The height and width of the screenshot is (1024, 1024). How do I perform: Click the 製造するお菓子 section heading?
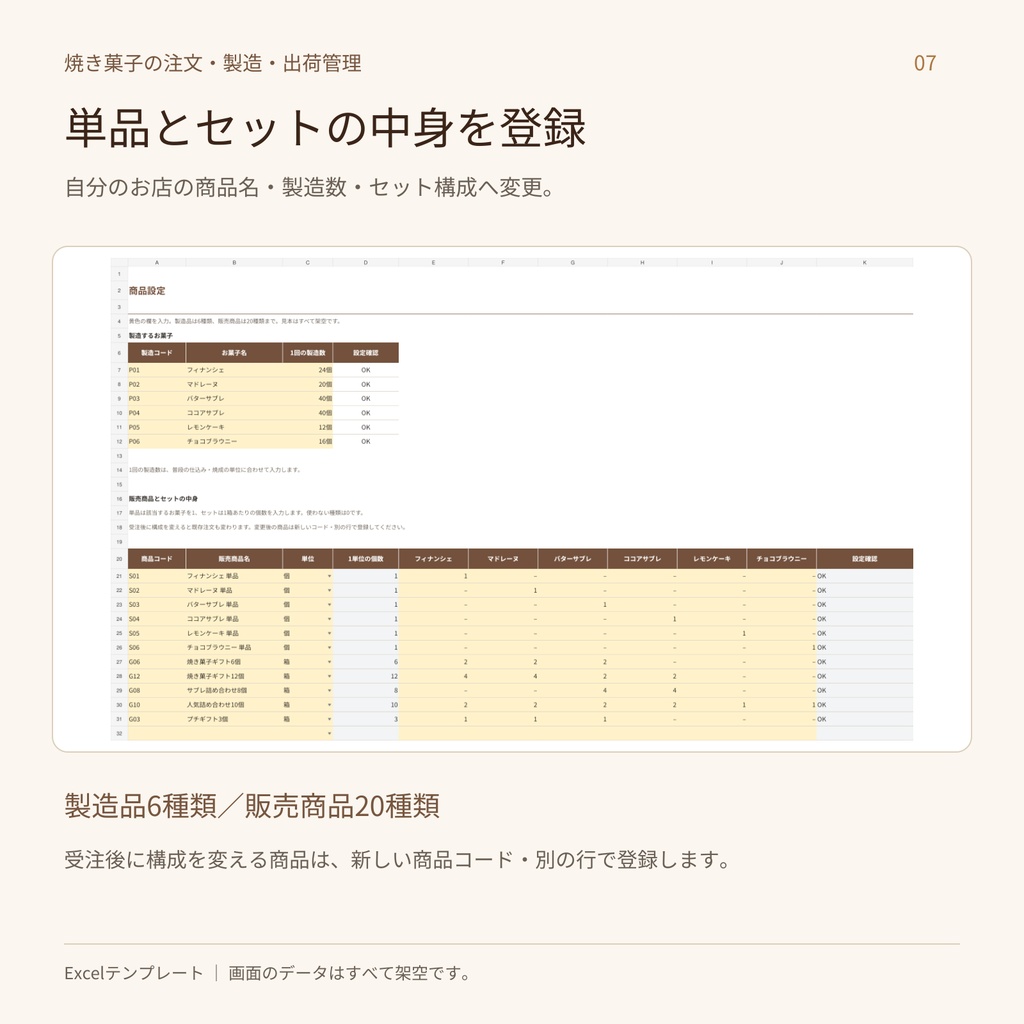151,336
